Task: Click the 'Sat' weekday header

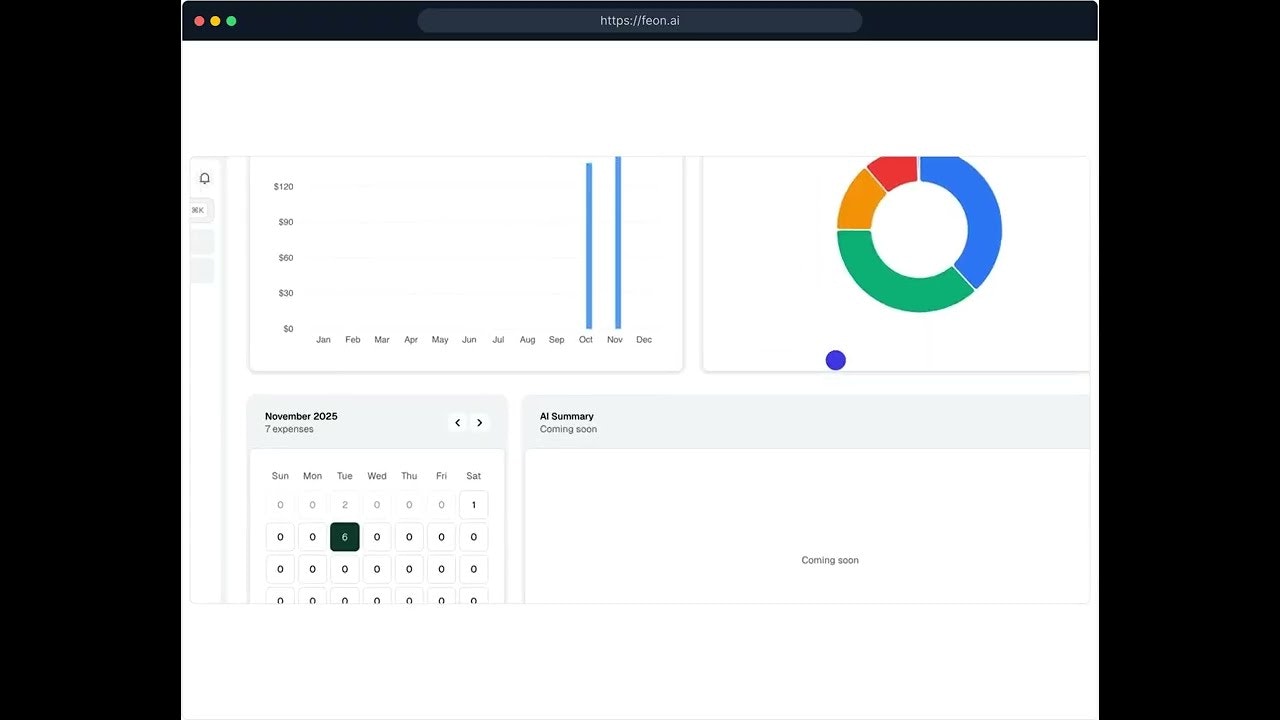Action: click(474, 476)
